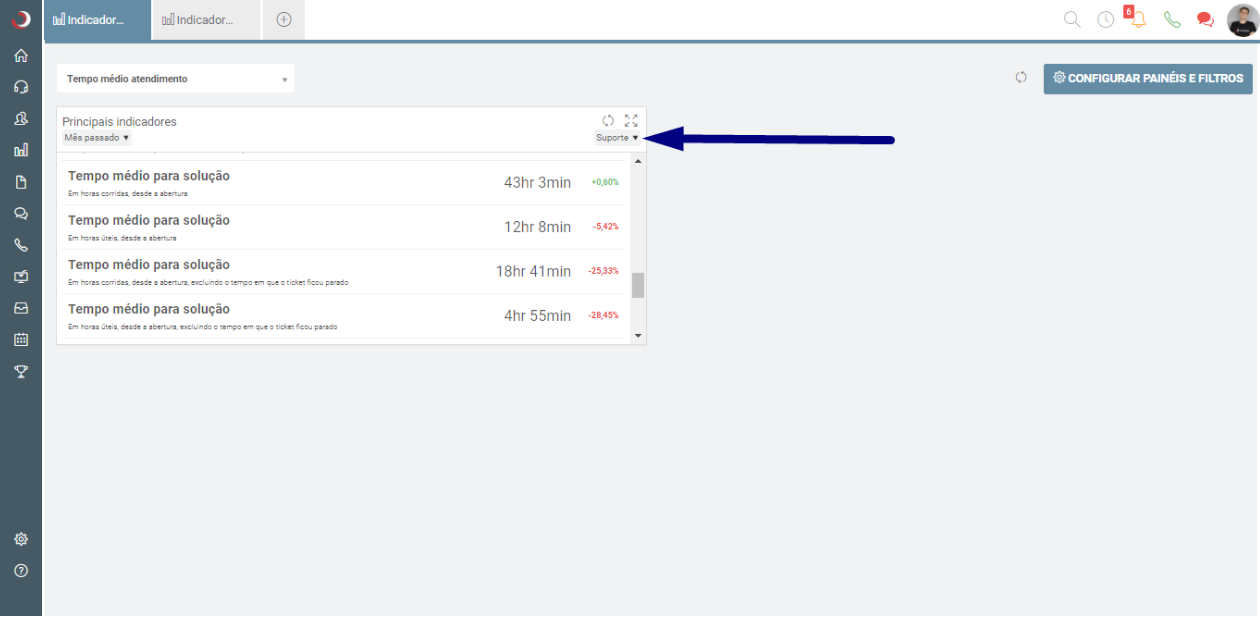Viewport: 1260px width, 617px height.
Task: Open the headset support icon in sidebar
Action: click(21, 87)
